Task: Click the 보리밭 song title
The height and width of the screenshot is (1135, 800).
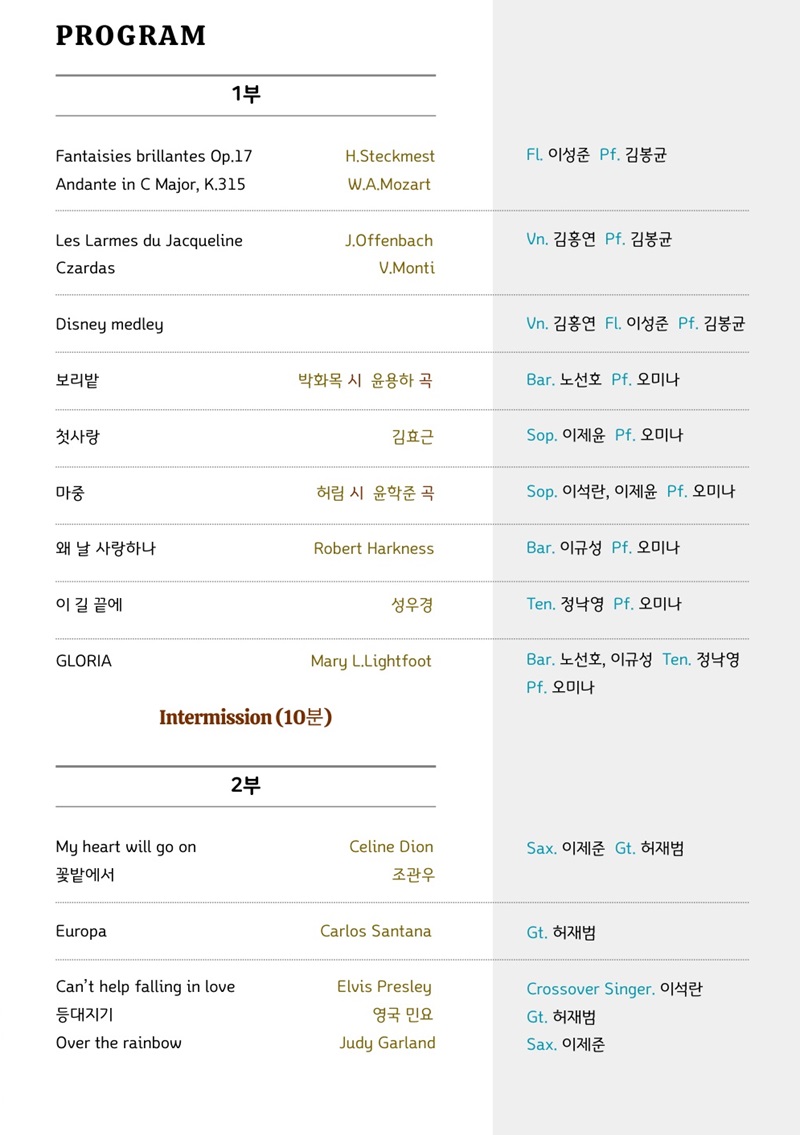Action: pyautogui.click(x=77, y=380)
